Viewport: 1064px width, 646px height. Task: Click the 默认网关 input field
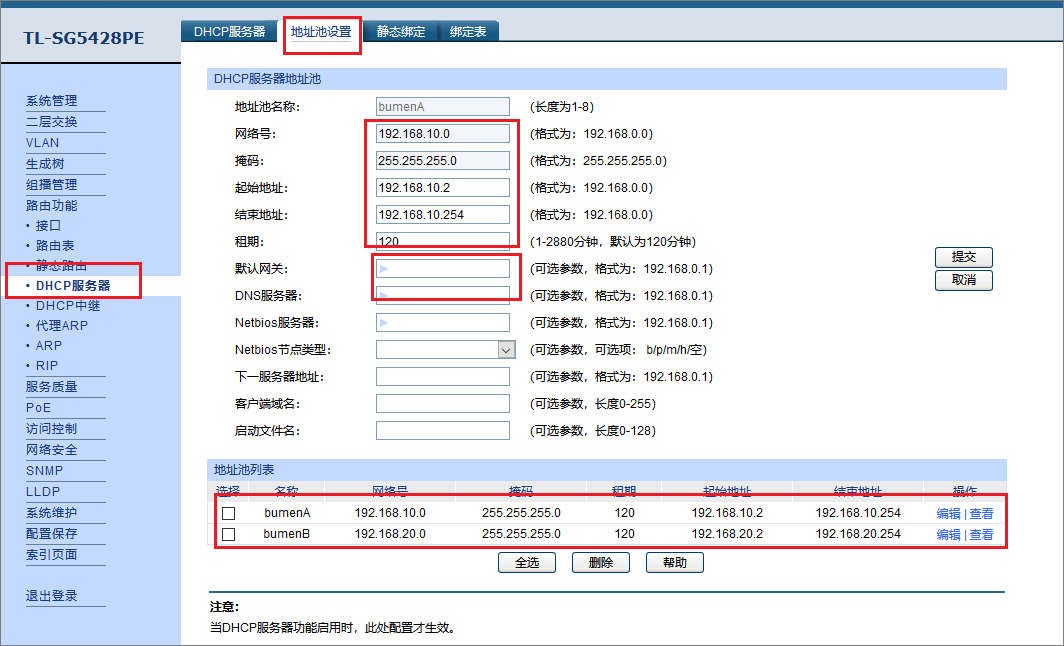(x=442, y=269)
